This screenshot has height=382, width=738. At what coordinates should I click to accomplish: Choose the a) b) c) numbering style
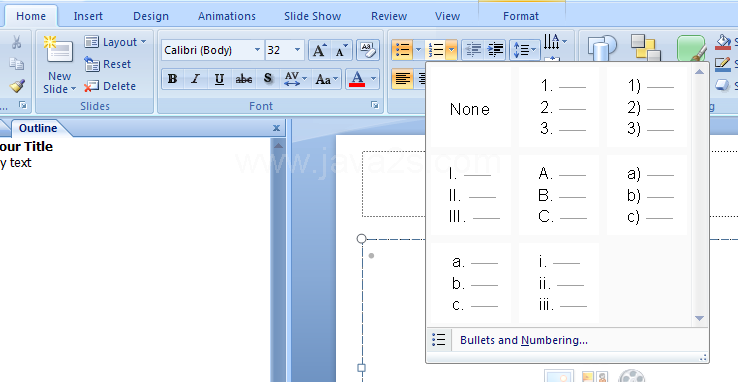click(647, 195)
